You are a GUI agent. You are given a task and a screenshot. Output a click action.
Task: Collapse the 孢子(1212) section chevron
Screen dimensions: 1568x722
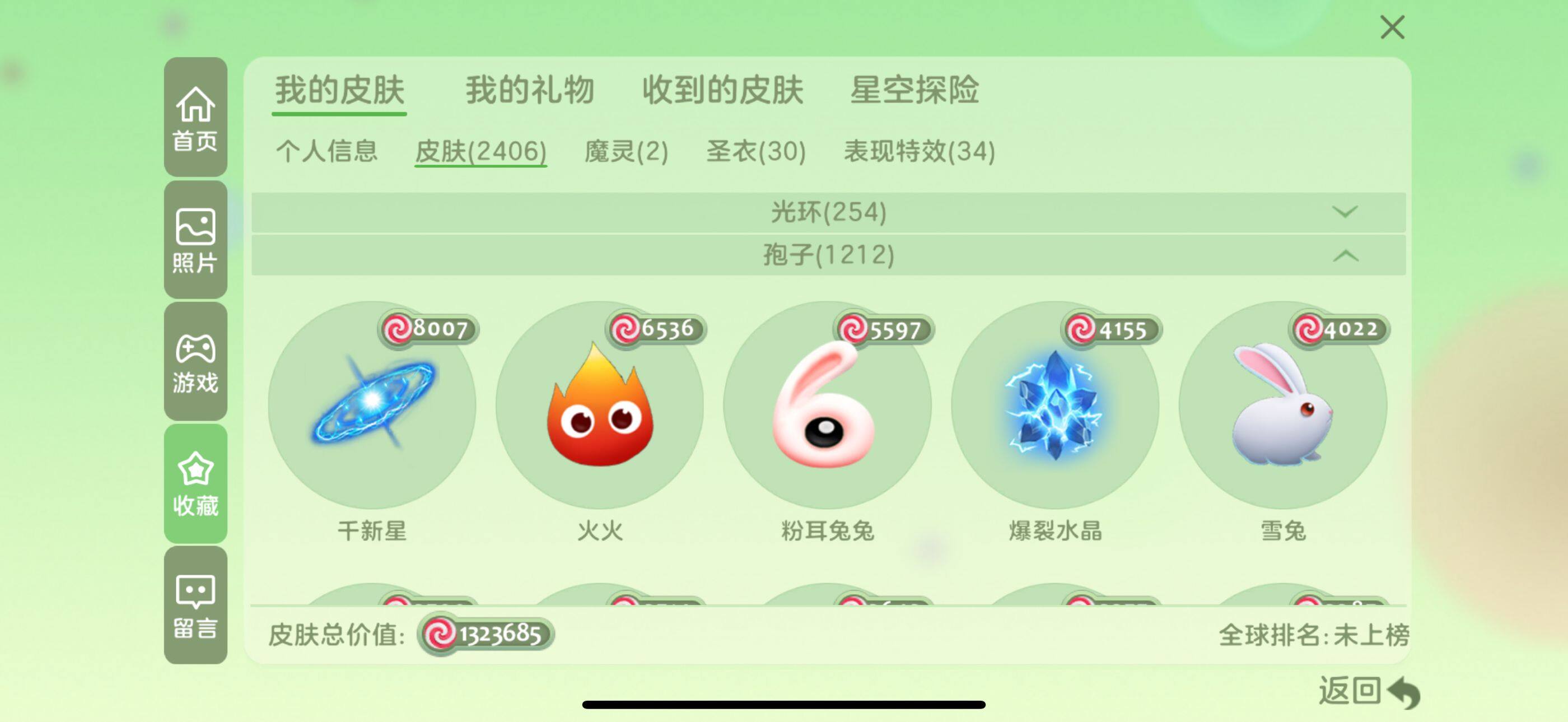pos(1345,255)
